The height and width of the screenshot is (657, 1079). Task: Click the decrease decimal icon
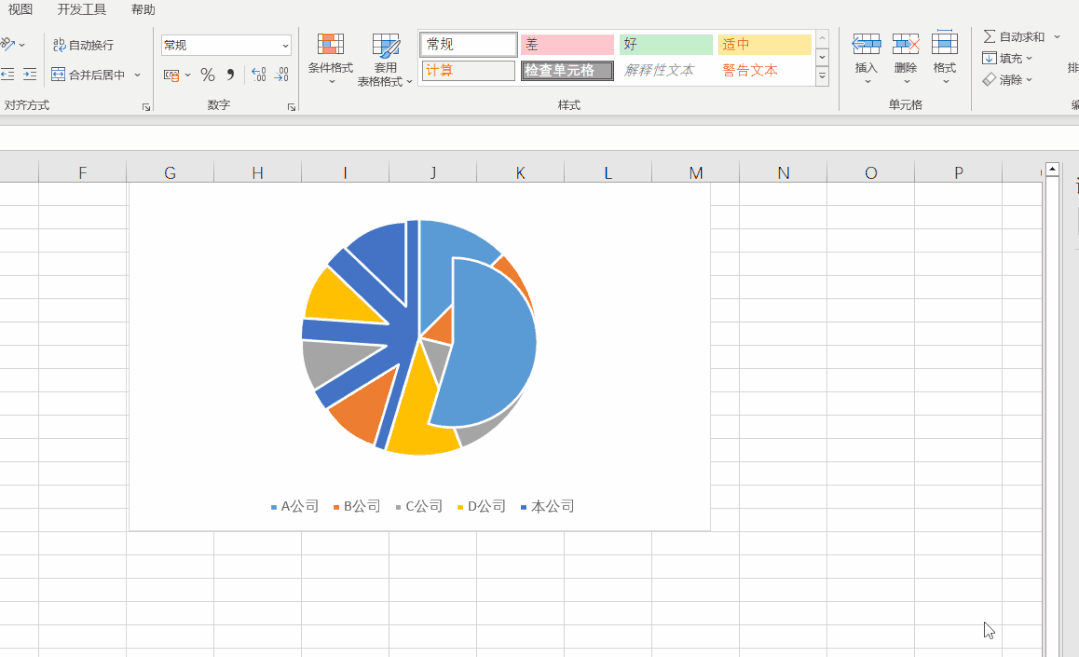[281, 74]
